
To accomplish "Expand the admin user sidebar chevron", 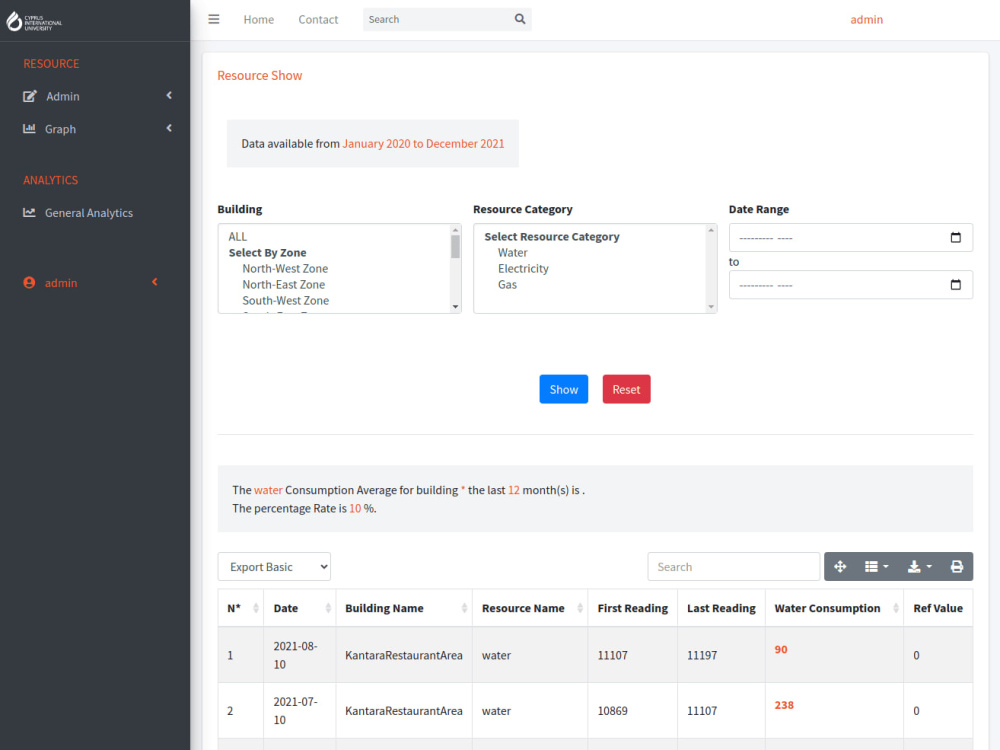I will [154, 282].
